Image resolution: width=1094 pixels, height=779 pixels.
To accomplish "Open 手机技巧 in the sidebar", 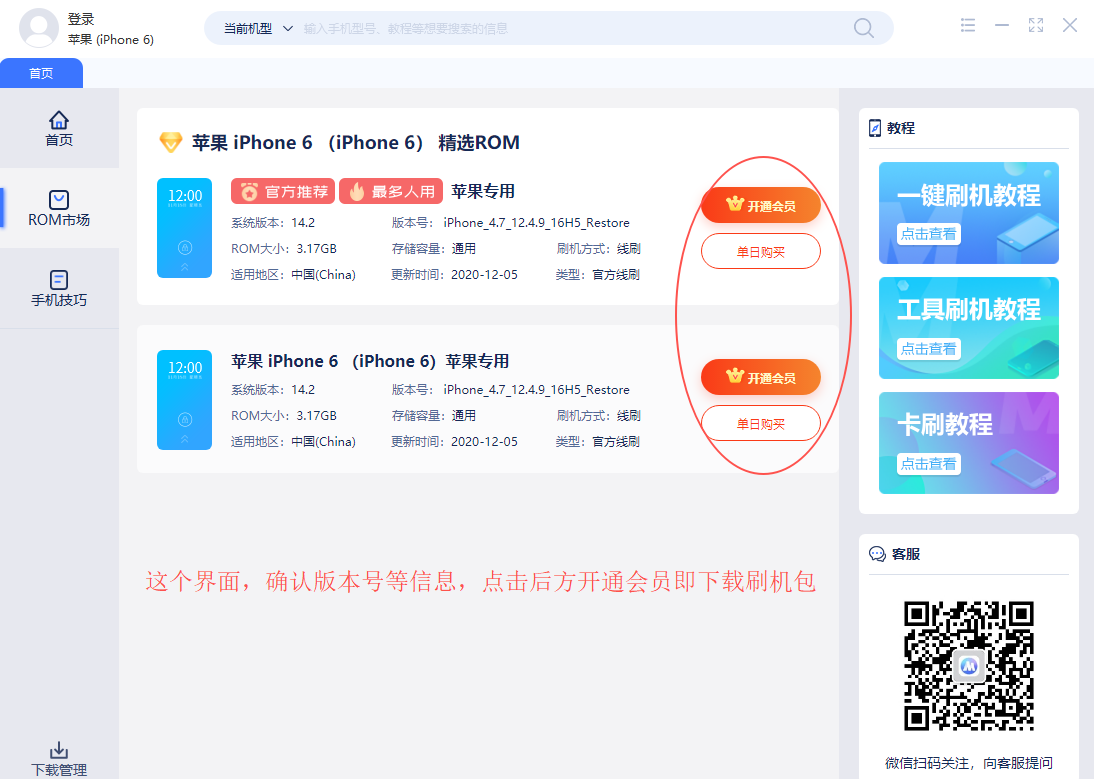I will 59,289.
